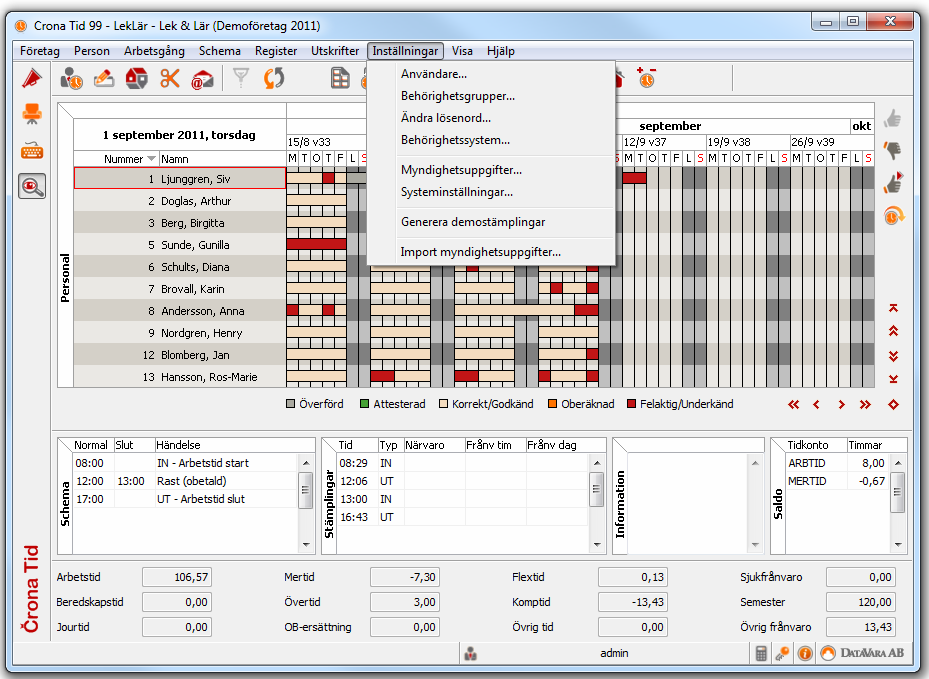Open the Hjälp menu

pyautogui.click(x=501, y=51)
